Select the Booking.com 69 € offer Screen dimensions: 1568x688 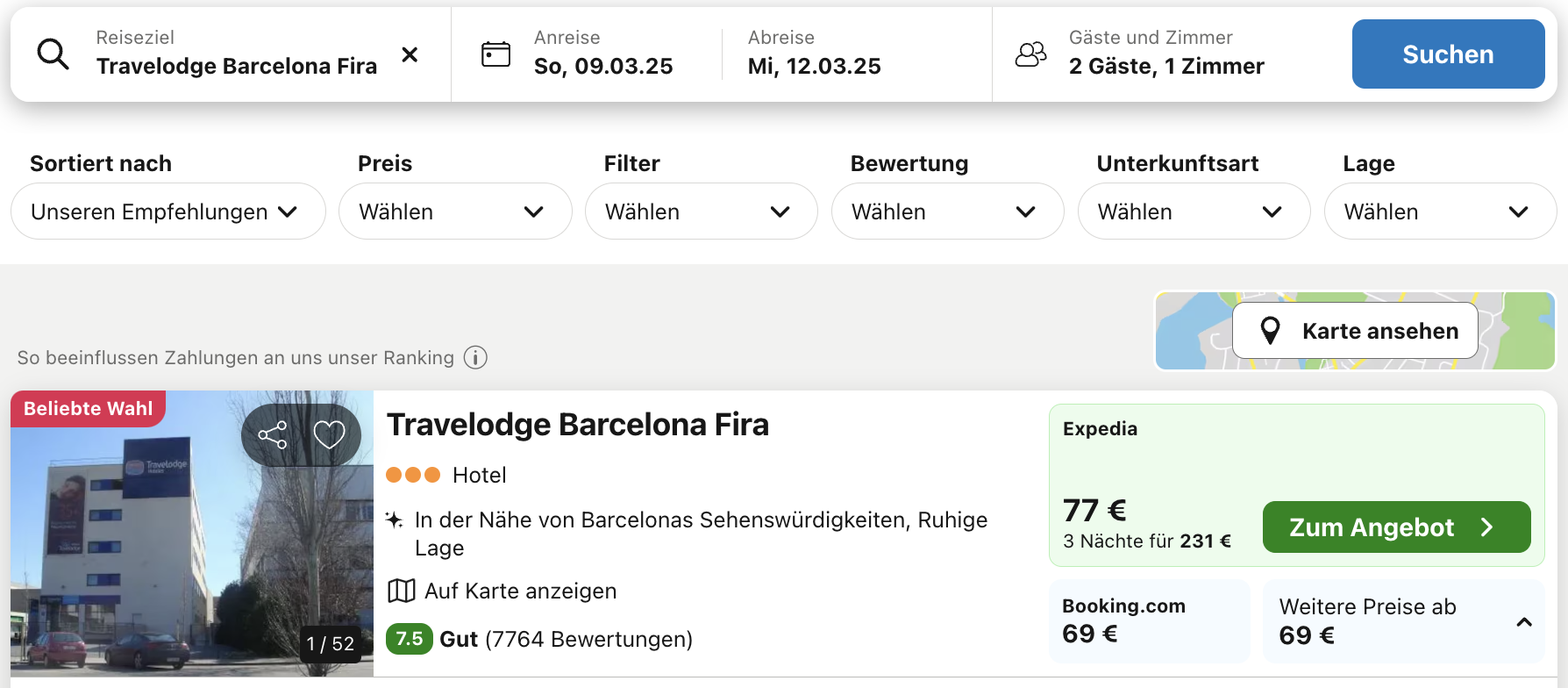point(1150,620)
